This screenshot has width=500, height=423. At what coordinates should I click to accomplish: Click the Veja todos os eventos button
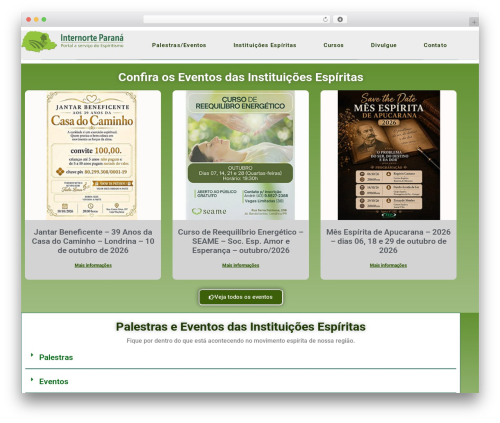click(x=241, y=297)
